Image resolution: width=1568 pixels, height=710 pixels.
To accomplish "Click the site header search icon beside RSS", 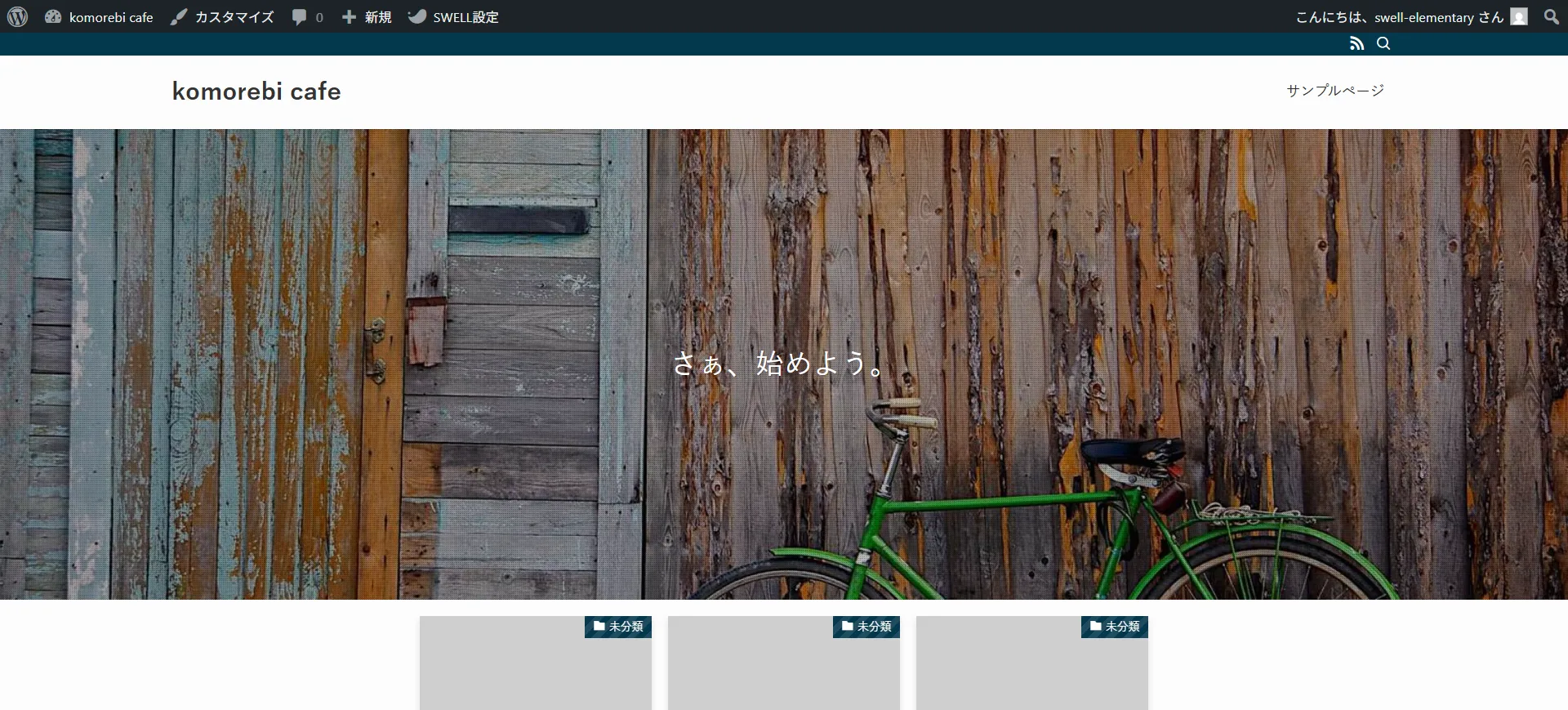I will [x=1383, y=44].
